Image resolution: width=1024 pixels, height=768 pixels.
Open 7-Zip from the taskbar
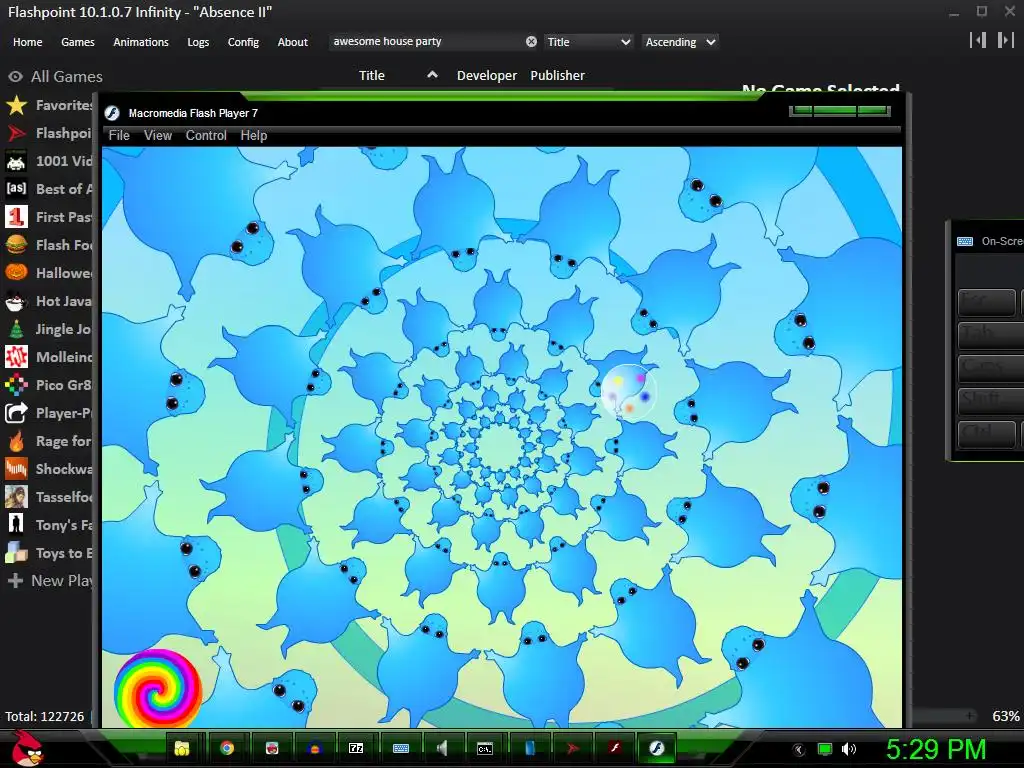[356, 748]
